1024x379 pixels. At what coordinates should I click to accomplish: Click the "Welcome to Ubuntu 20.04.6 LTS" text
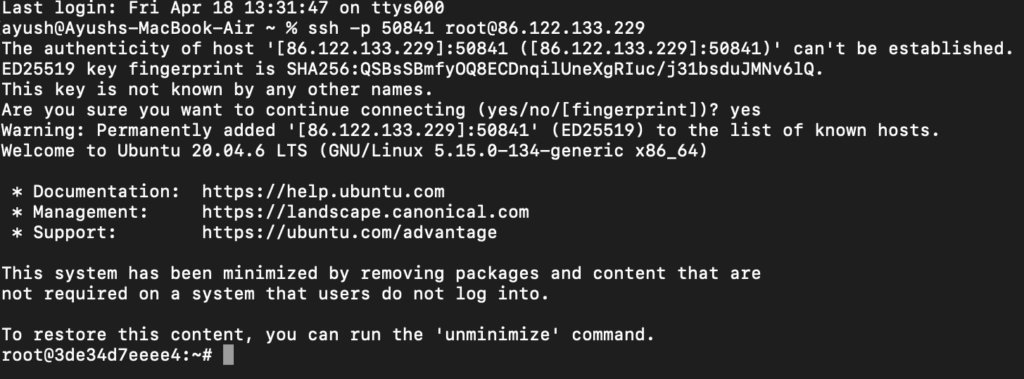(x=155, y=151)
